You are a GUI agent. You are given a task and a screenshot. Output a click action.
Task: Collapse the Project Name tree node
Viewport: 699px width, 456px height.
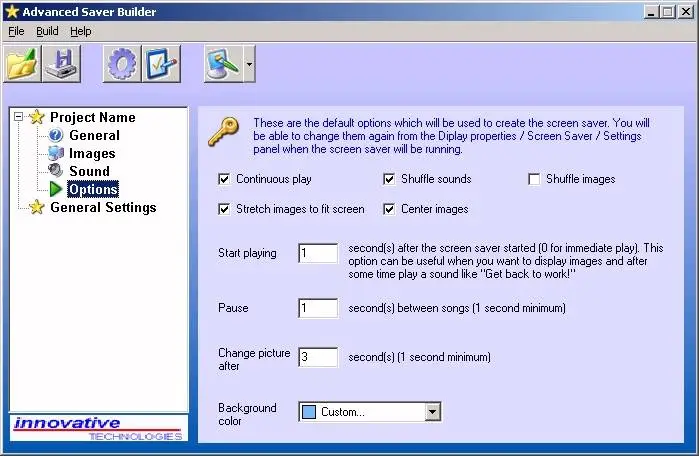(x=18, y=117)
